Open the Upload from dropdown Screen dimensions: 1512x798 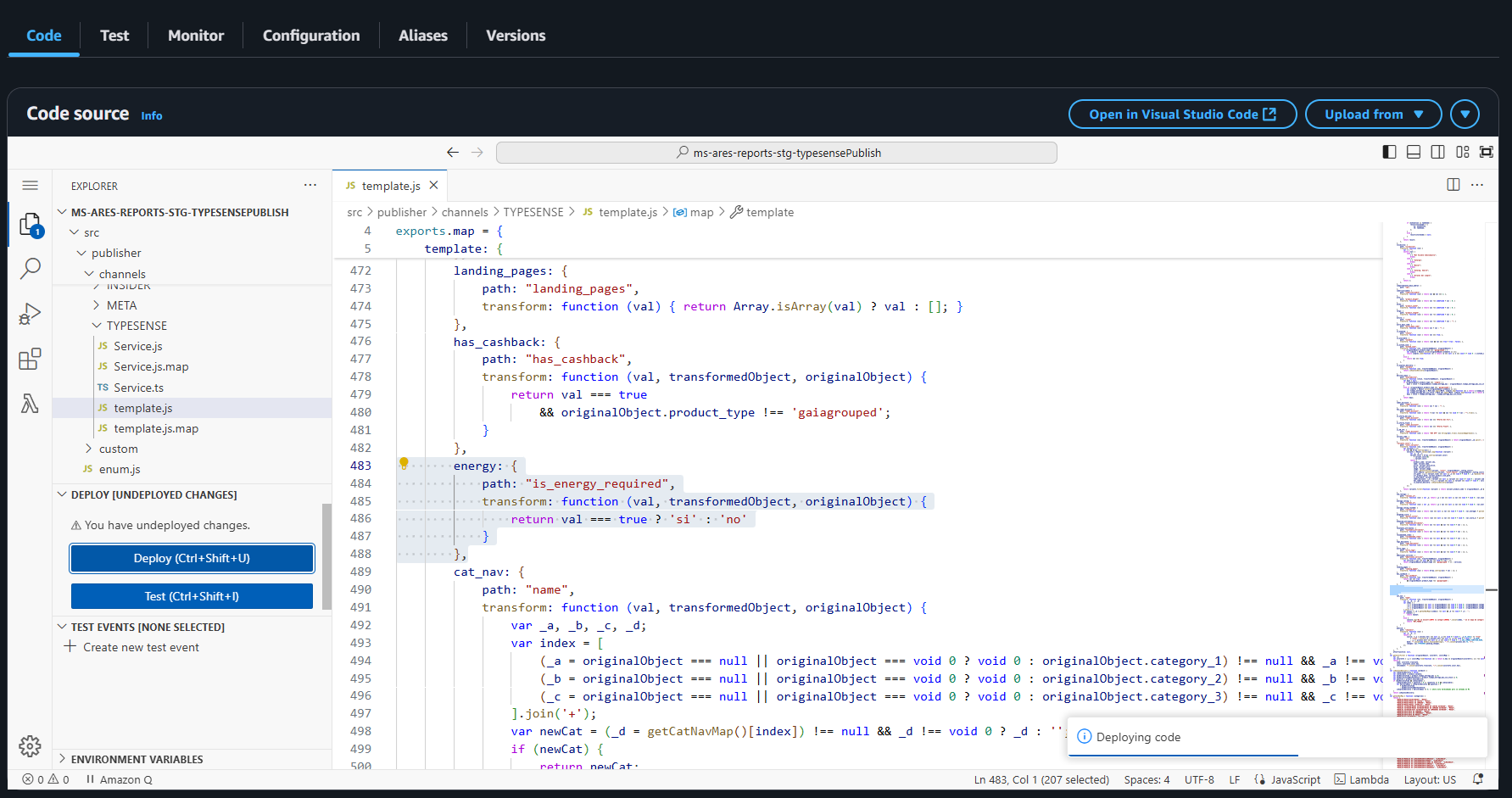click(x=1373, y=114)
